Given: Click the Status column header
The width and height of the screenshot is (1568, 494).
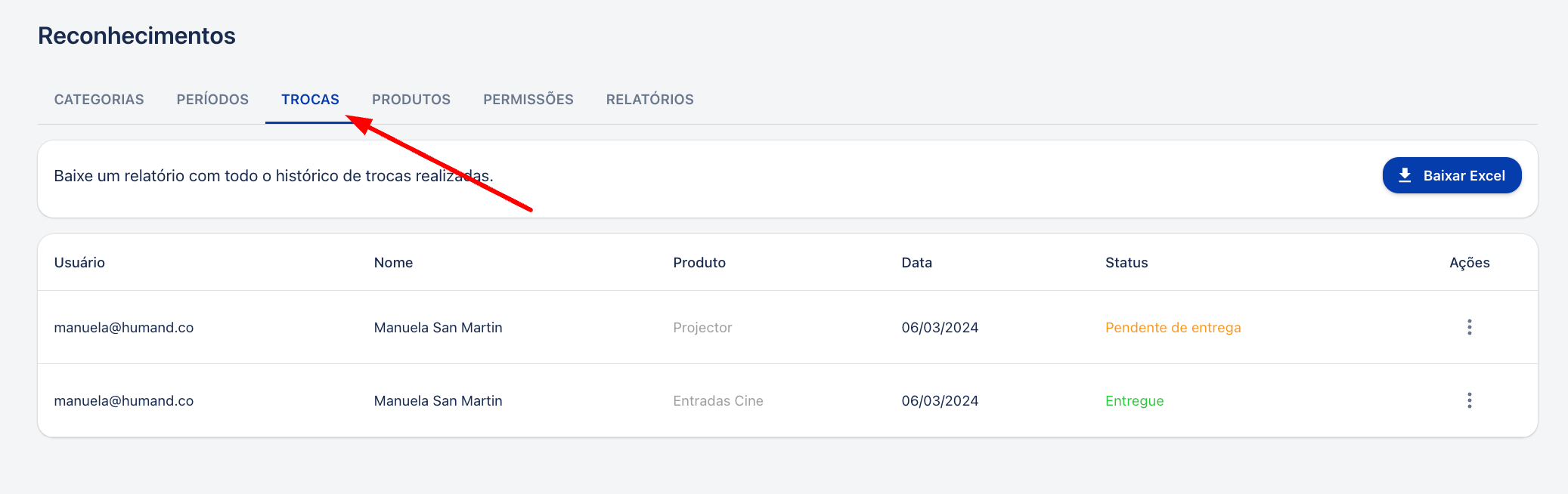Looking at the screenshot, I should [1126, 262].
